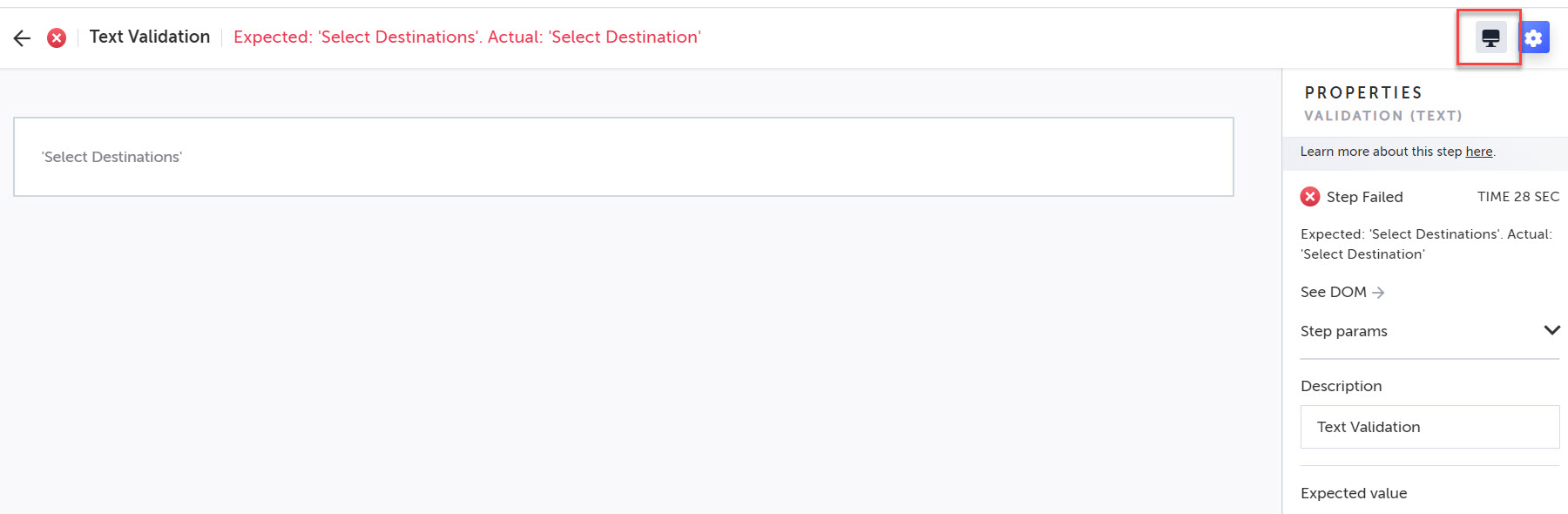
Task: Open the See DOM link
Action: [1333, 292]
